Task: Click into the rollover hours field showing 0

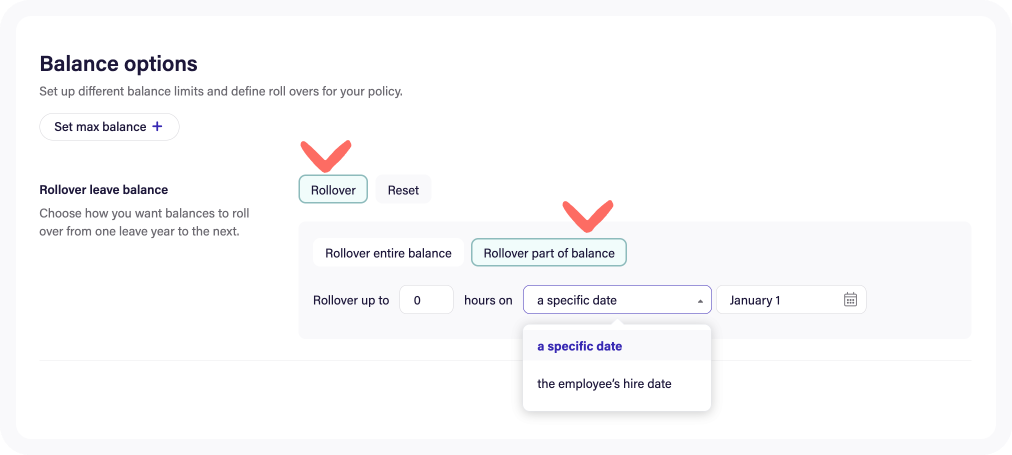Action: (x=427, y=300)
